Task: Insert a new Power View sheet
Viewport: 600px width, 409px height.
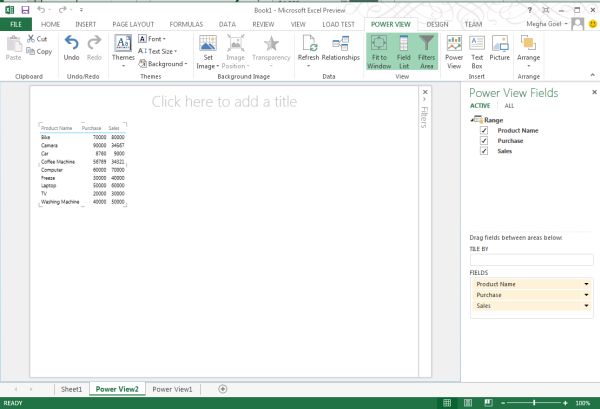Action: click(454, 52)
